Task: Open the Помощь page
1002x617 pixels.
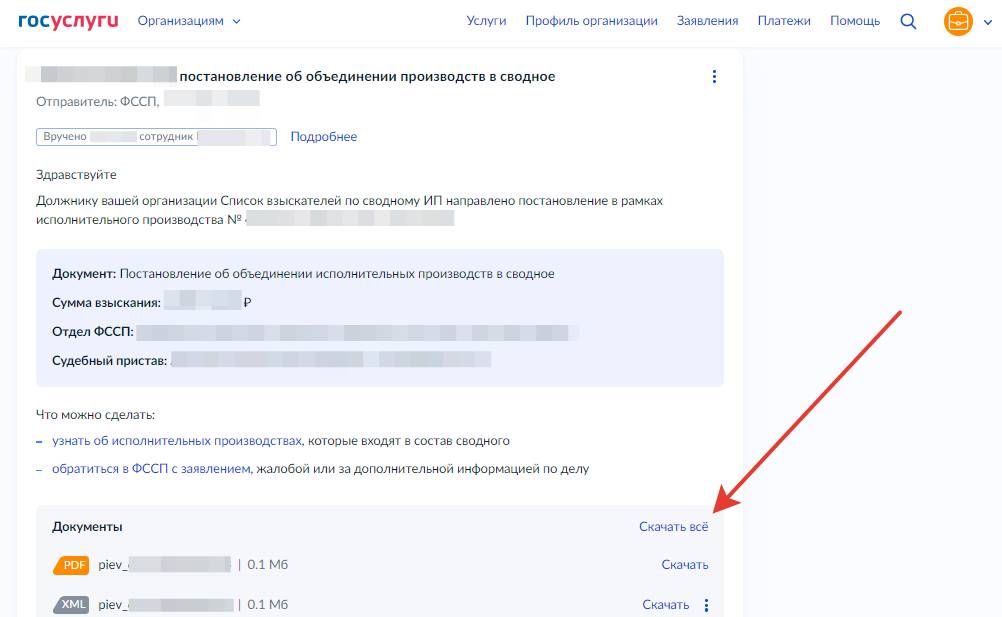Action: (x=854, y=21)
